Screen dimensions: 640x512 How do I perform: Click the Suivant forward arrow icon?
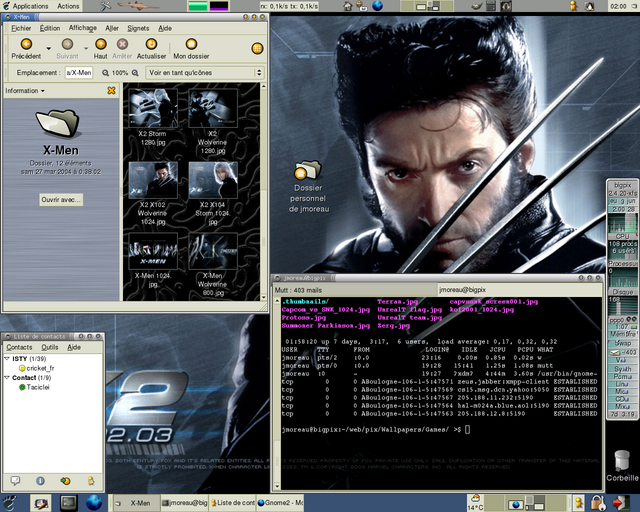click(x=67, y=44)
